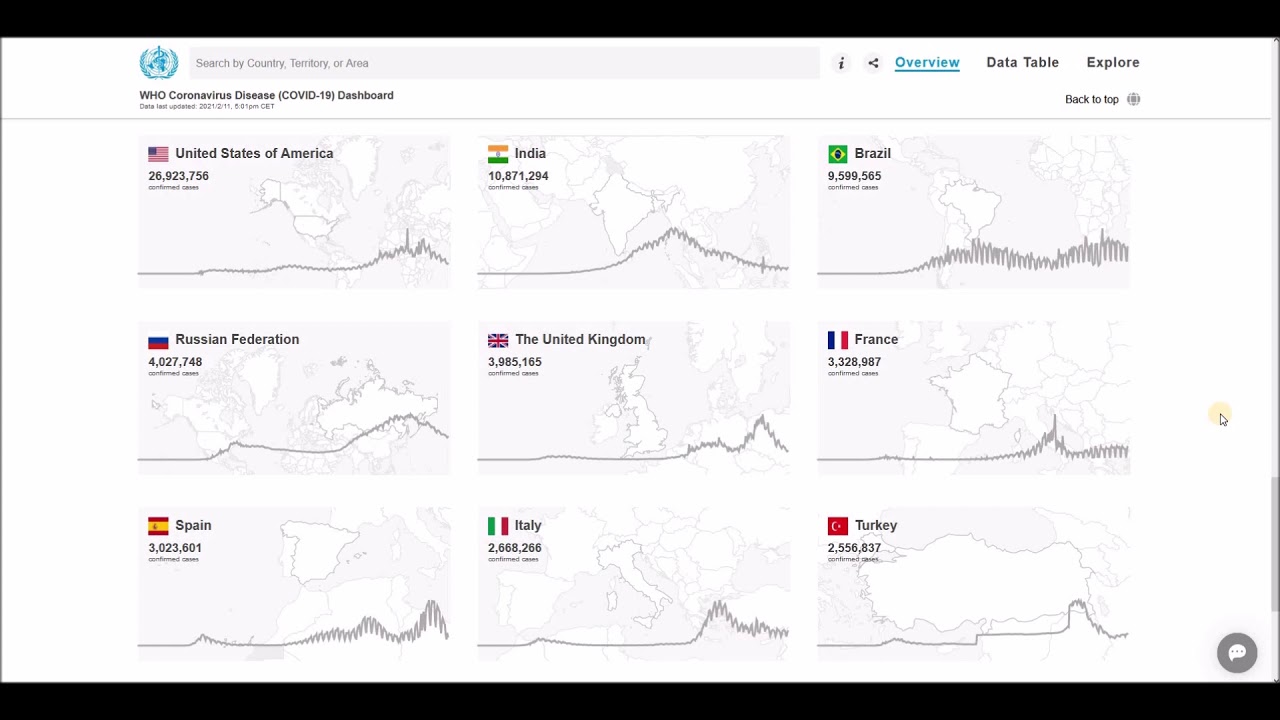Select the Turkey case trend chart
The height and width of the screenshot is (720, 1280).
(x=974, y=624)
